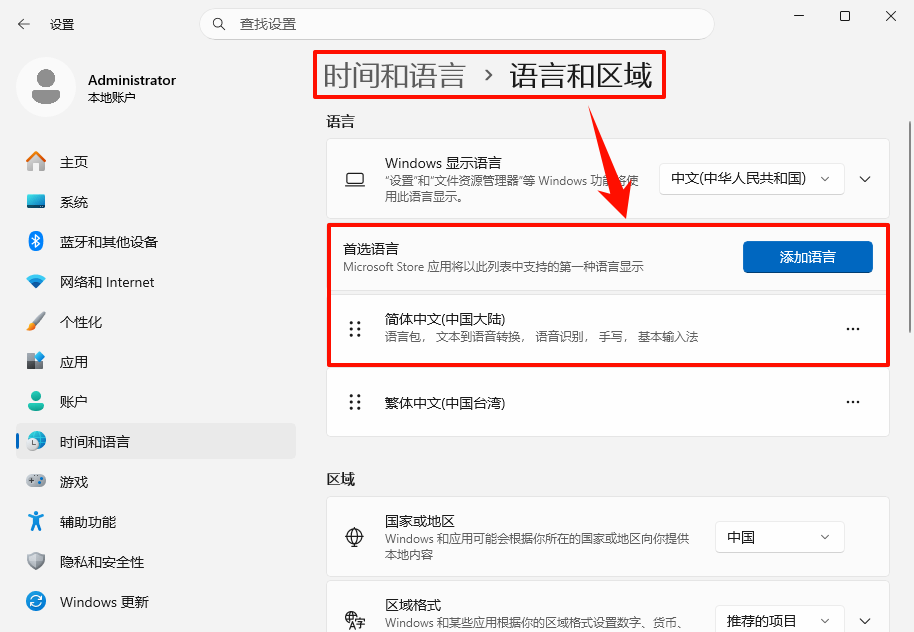Click 本地账户 label under Administrator
This screenshot has height=632, width=914.
[111, 97]
